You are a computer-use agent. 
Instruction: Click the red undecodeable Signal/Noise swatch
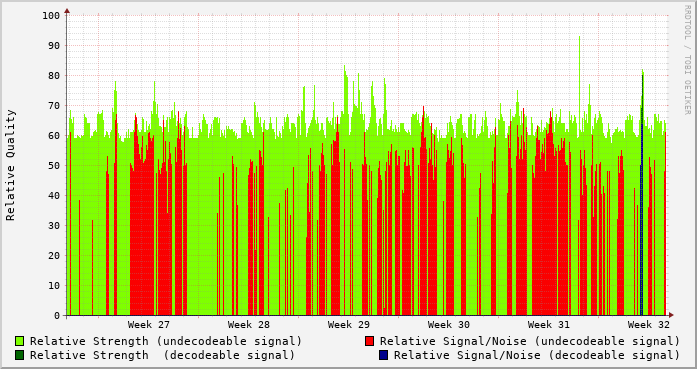369,341
